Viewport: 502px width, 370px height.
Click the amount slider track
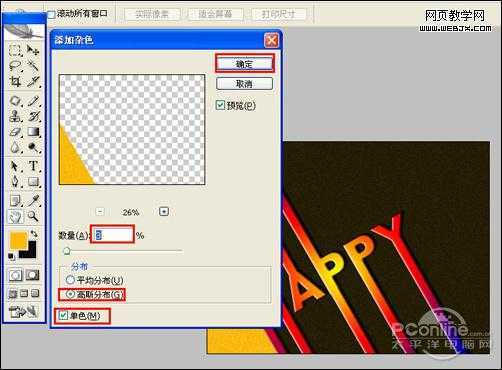[123, 251]
